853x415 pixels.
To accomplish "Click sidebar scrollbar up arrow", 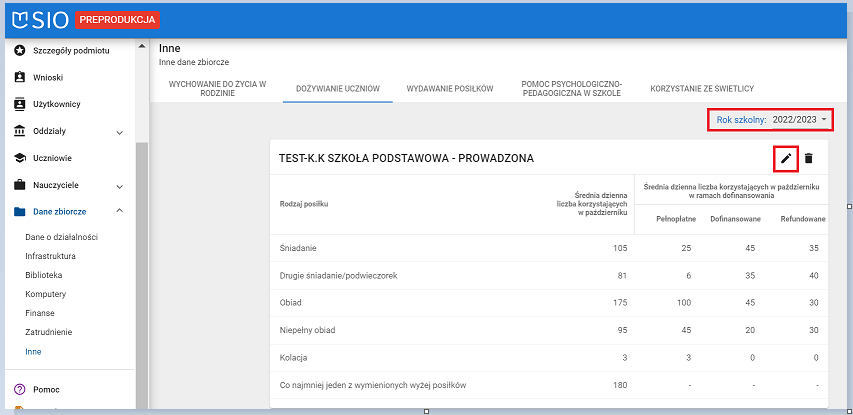I will click(141, 45).
